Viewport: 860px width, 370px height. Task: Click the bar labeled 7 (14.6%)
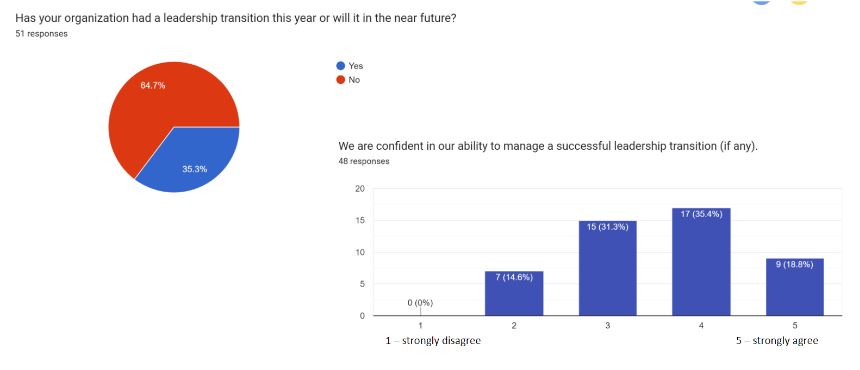514,293
